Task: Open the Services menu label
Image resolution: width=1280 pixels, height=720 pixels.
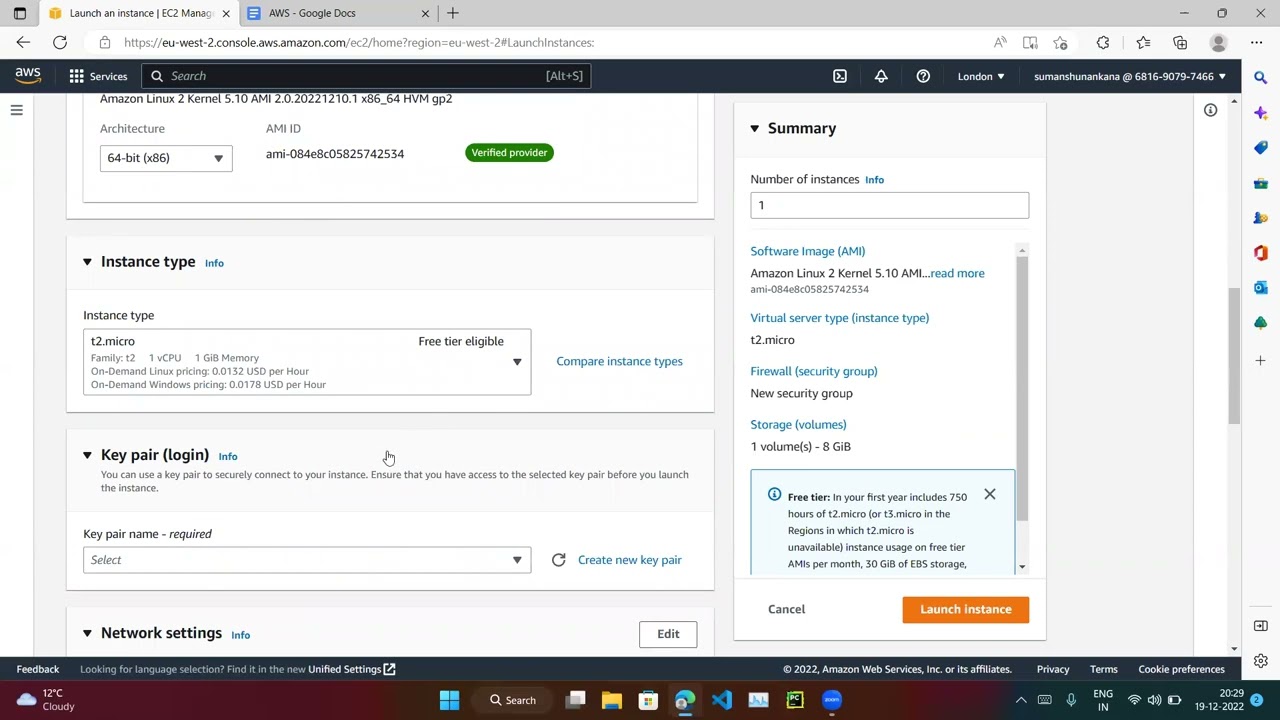Action: 108,76
